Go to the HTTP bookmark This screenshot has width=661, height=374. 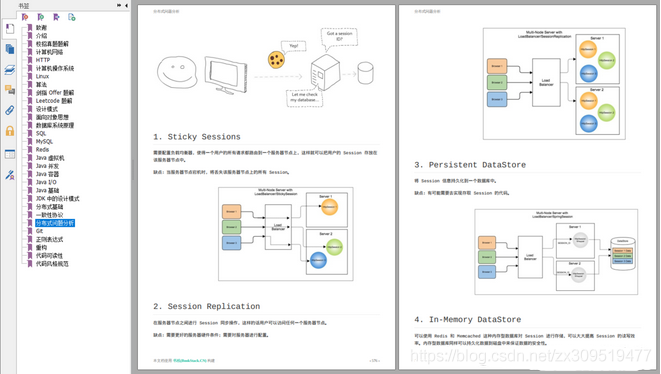[x=43, y=60]
